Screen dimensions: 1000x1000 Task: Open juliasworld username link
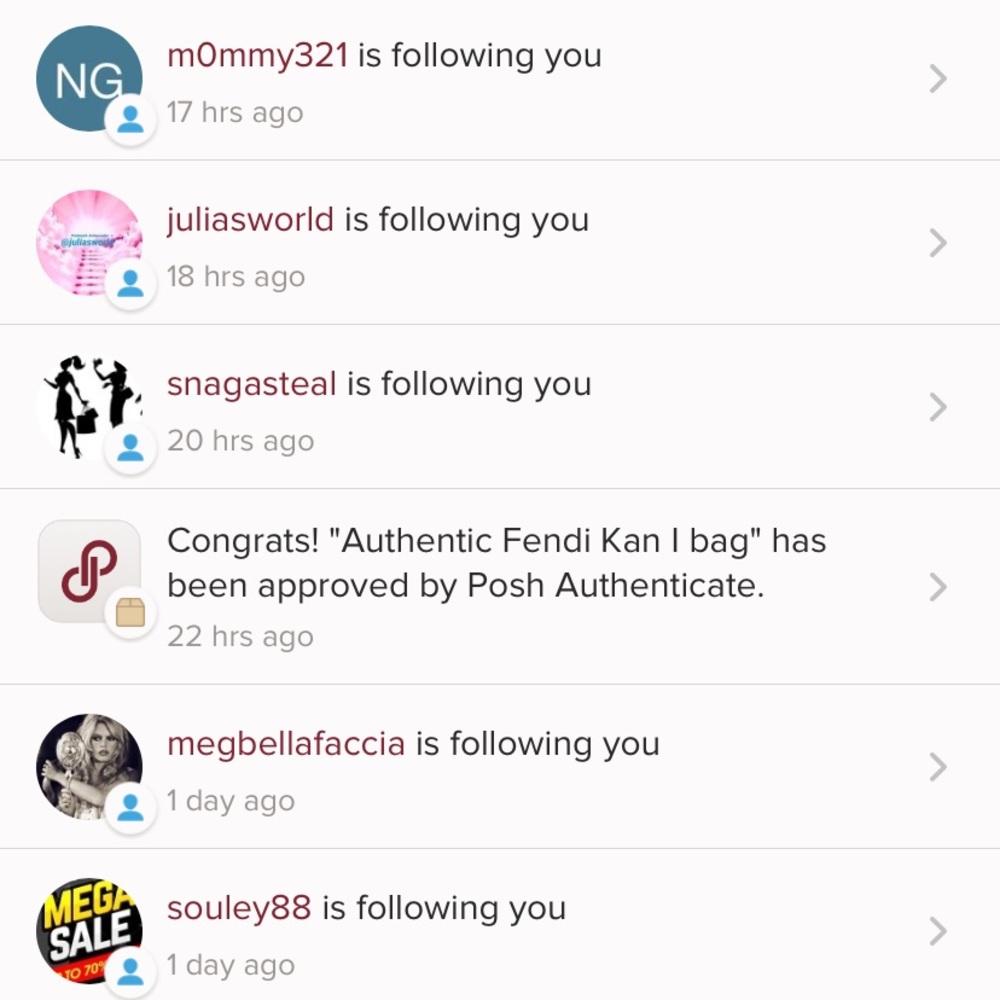(x=250, y=220)
